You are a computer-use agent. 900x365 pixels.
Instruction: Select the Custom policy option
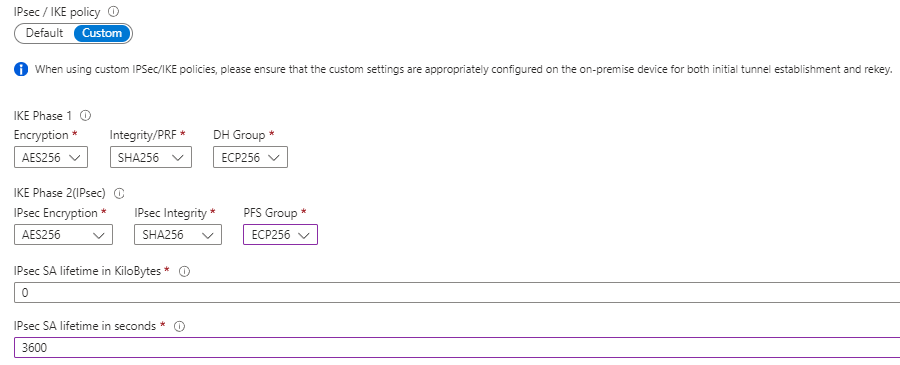point(102,33)
